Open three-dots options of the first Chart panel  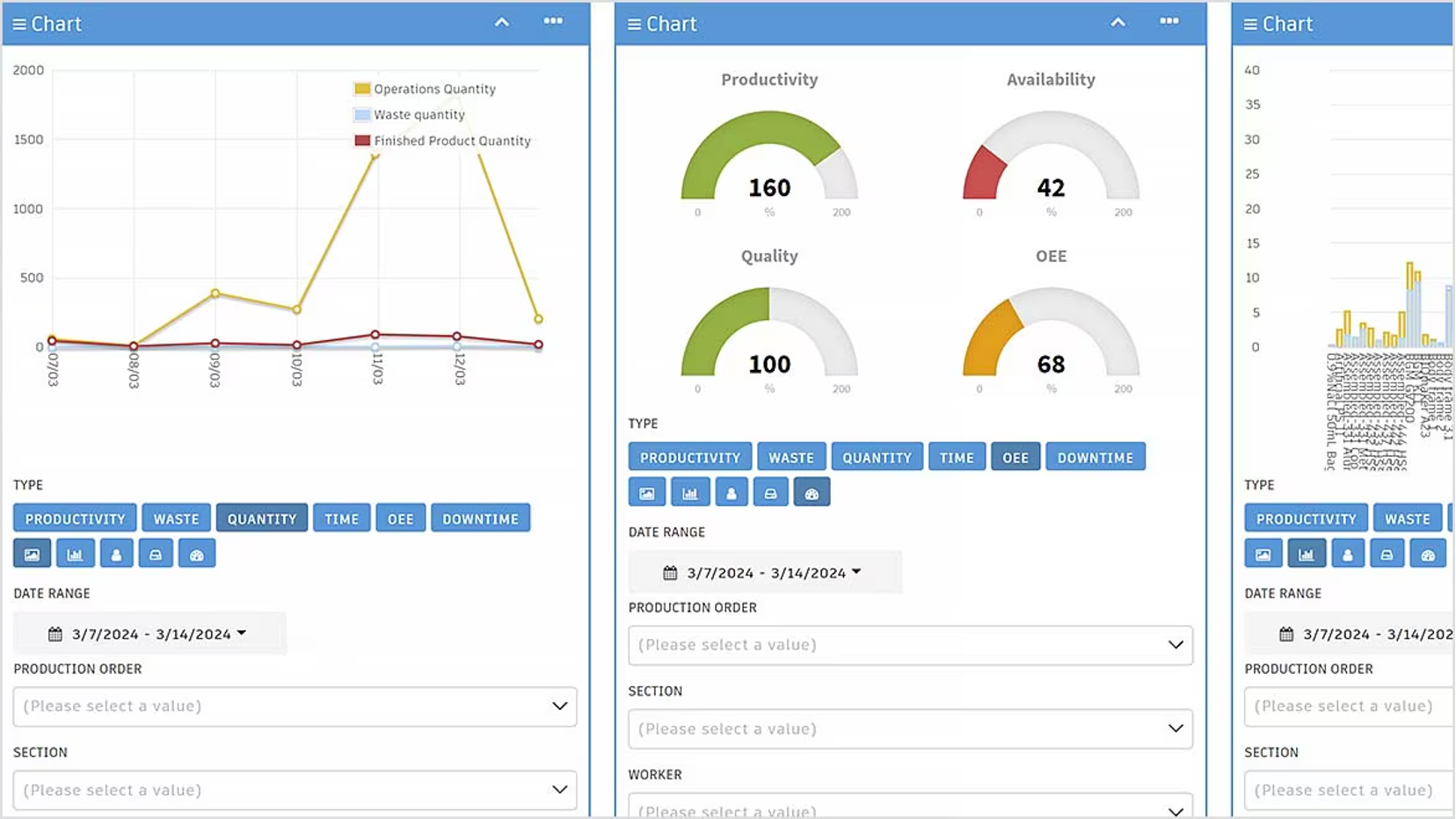click(x=553, y=21)
